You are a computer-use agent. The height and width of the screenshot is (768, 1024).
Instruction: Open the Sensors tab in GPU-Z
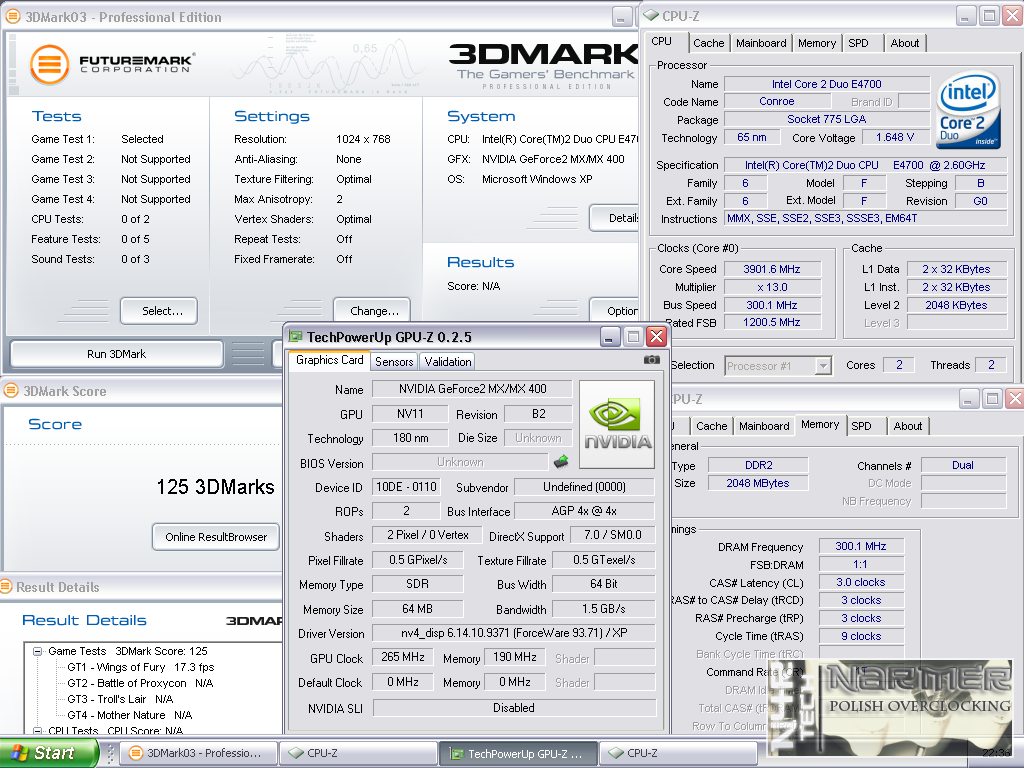point(394,361)
